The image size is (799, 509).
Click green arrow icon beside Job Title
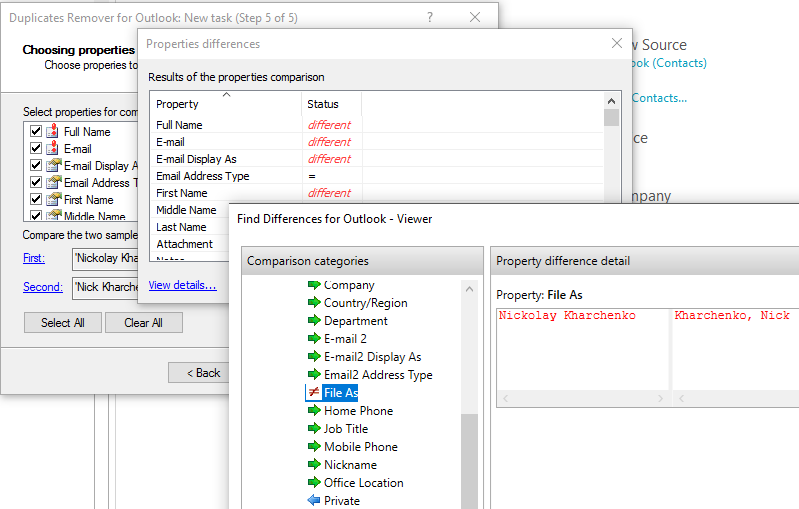(314, 428)
